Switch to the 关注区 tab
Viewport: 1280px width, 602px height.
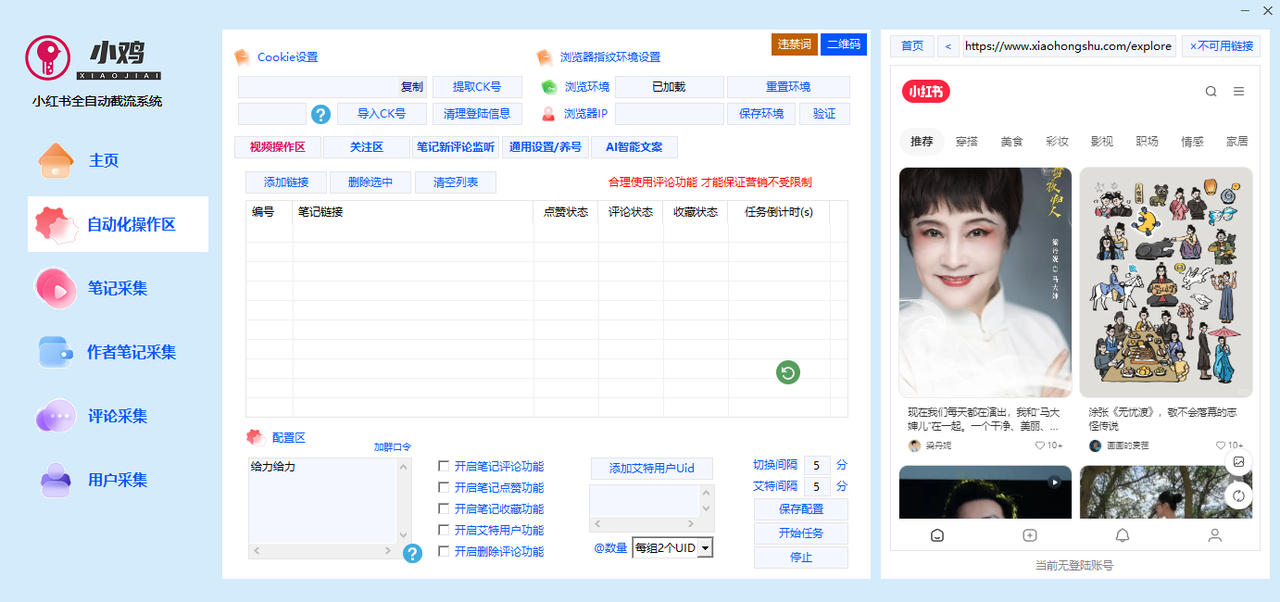click(x=366, y=147)
